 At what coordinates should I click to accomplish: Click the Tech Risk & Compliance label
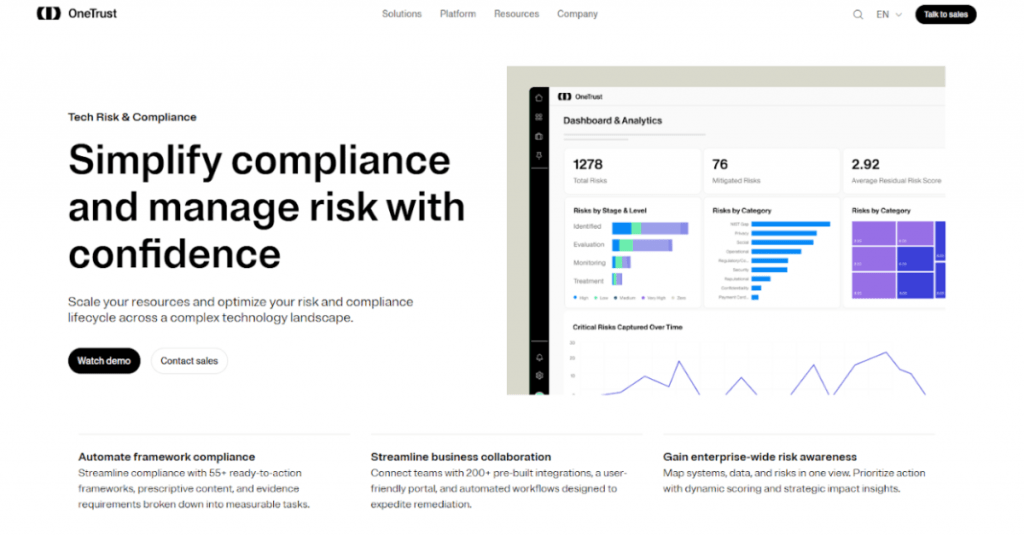pyautogui.click(x=132, y=117)
